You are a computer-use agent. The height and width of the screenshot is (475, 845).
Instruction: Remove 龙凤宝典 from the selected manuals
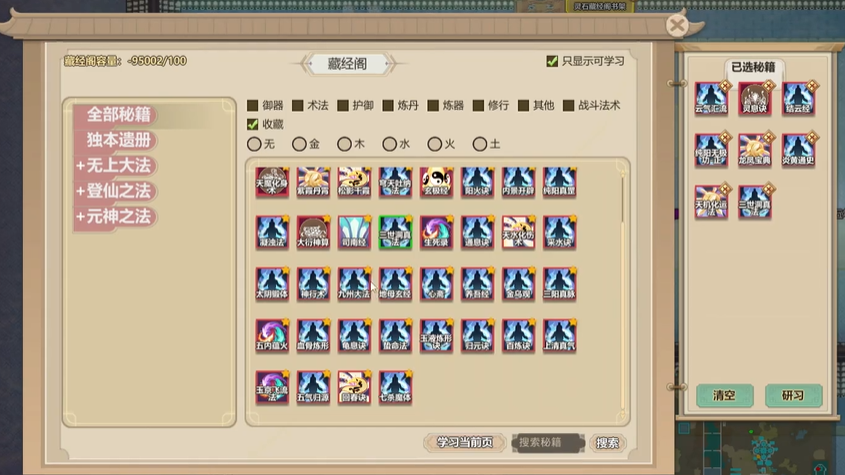(x=754, y=150)
